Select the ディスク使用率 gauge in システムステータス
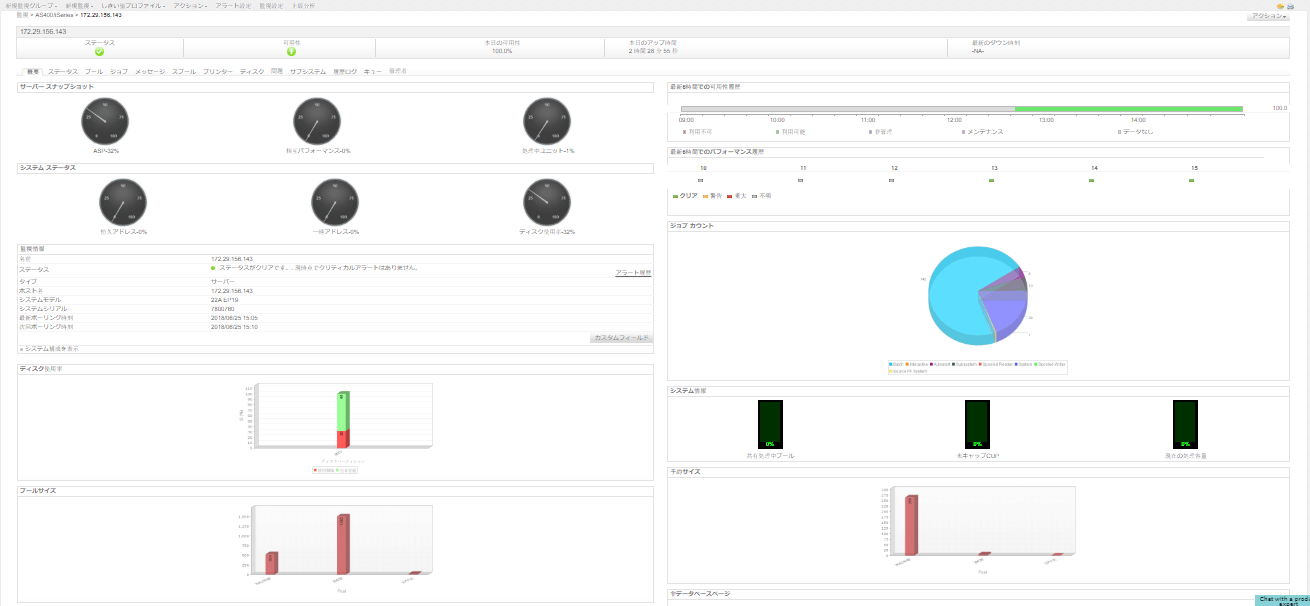 (x=548, y=203)
